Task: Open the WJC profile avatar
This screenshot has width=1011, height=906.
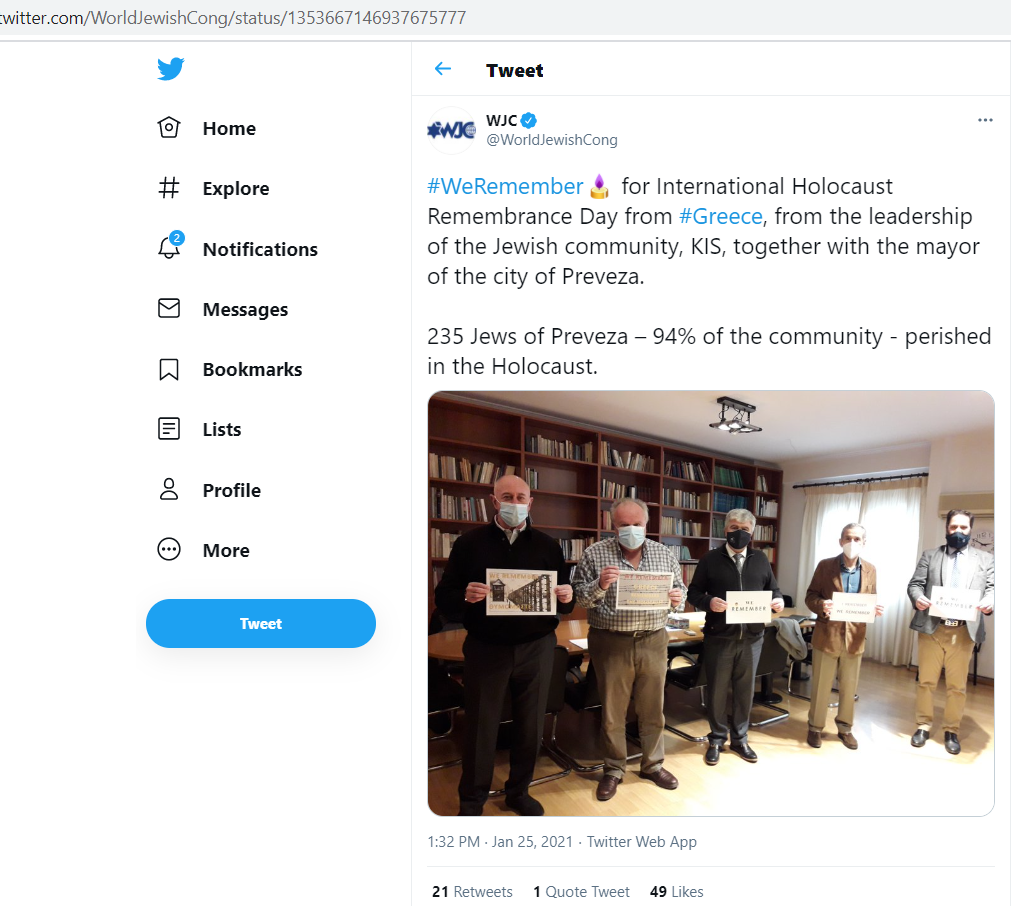Action: click(452, 130)
